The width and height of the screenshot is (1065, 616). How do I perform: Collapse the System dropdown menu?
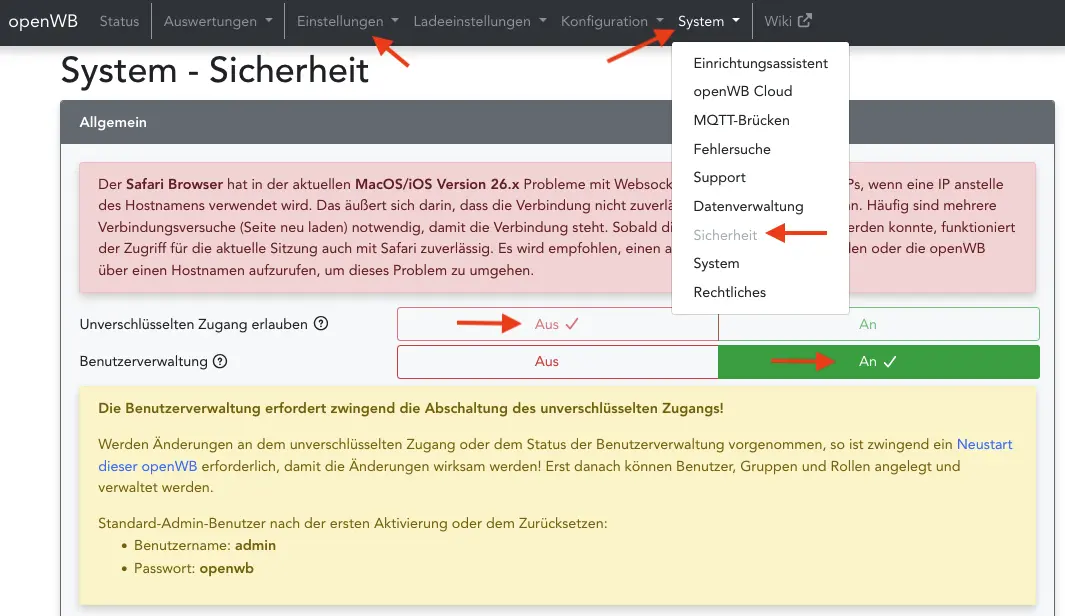click(708, 21)
